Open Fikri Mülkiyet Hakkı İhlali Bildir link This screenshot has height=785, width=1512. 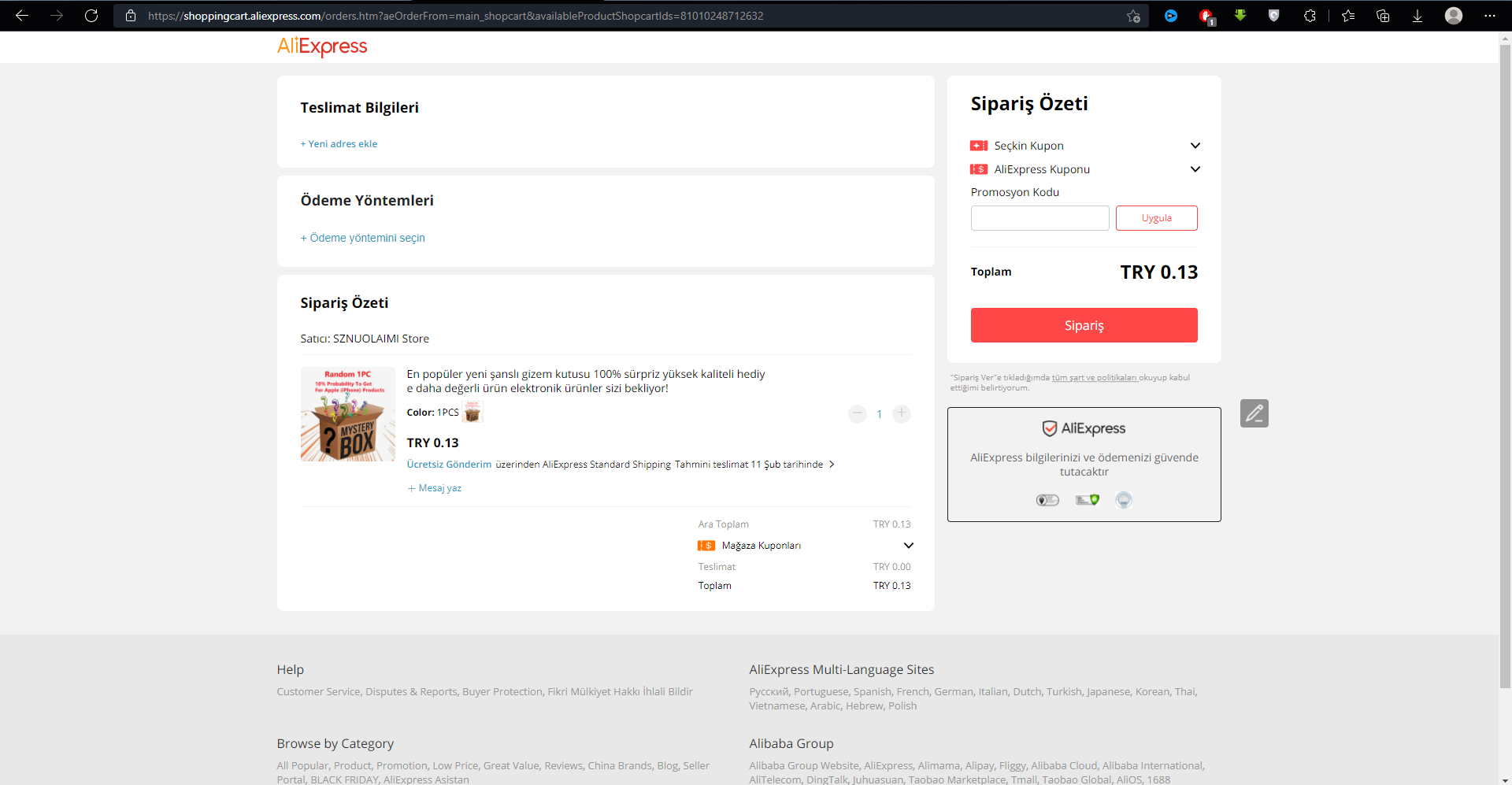[621, 692]
